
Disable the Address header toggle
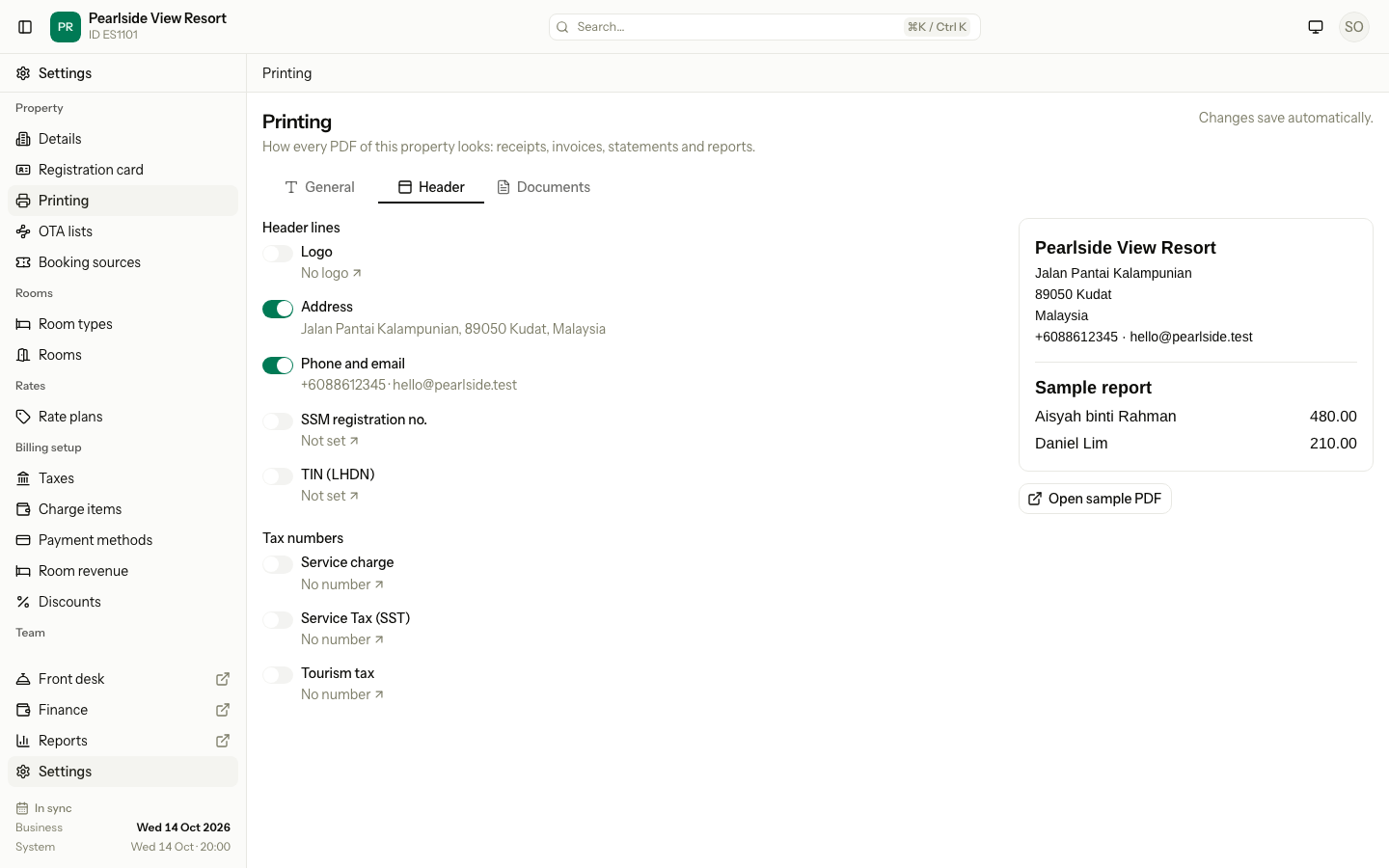[x=278, y=309]
